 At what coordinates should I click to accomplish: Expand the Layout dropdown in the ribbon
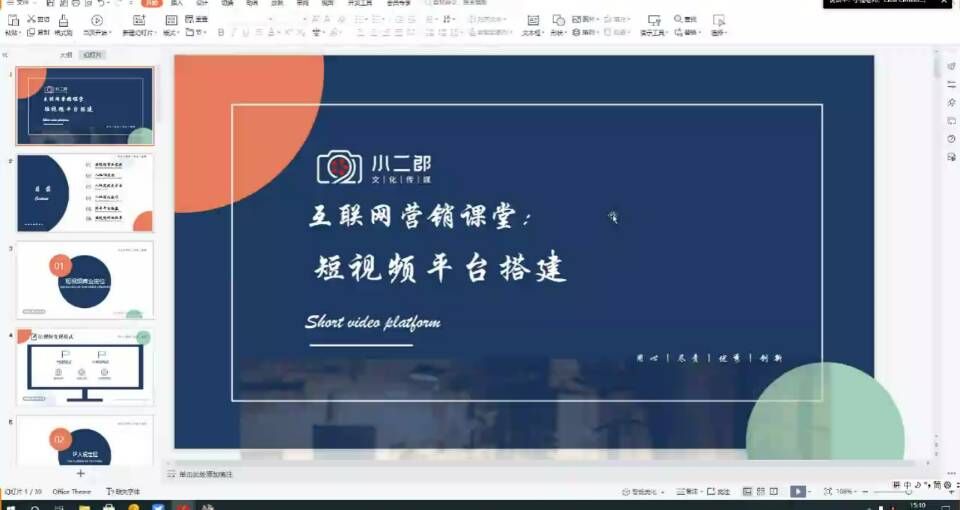click(170, 33)
